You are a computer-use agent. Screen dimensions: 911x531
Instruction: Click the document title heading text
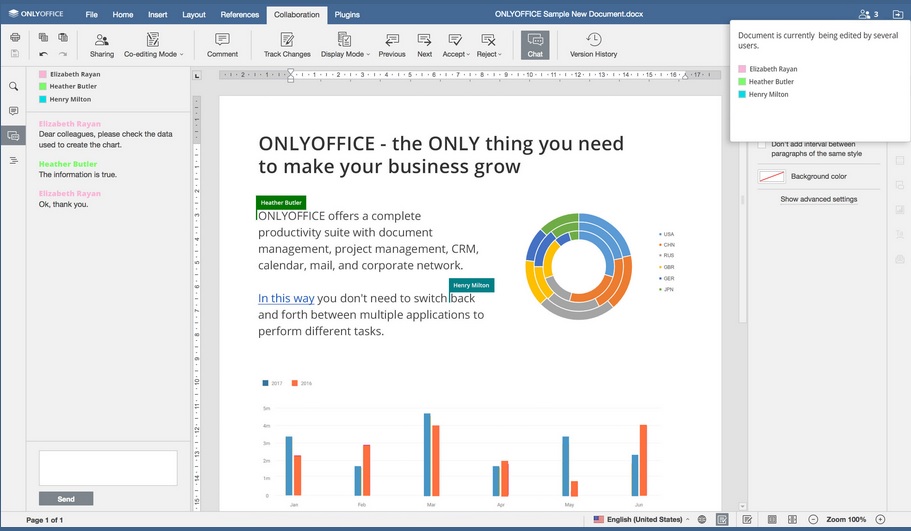pyautogui.click(x=440, y=155)
